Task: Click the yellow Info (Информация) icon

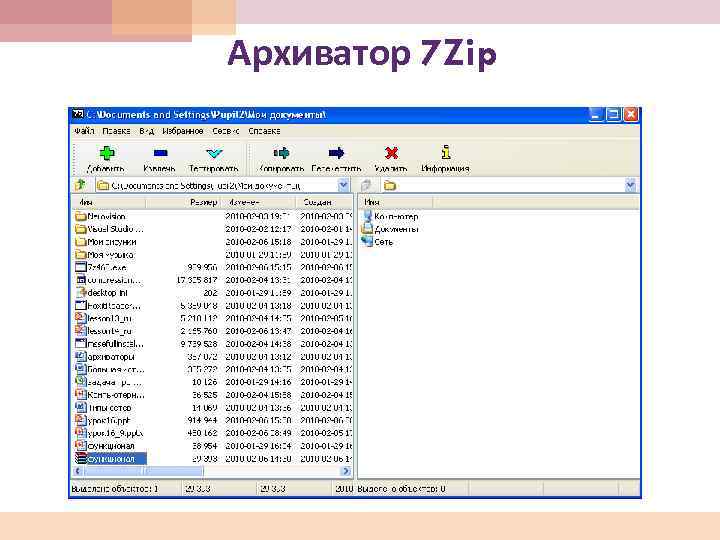Action: click(445, 152)
